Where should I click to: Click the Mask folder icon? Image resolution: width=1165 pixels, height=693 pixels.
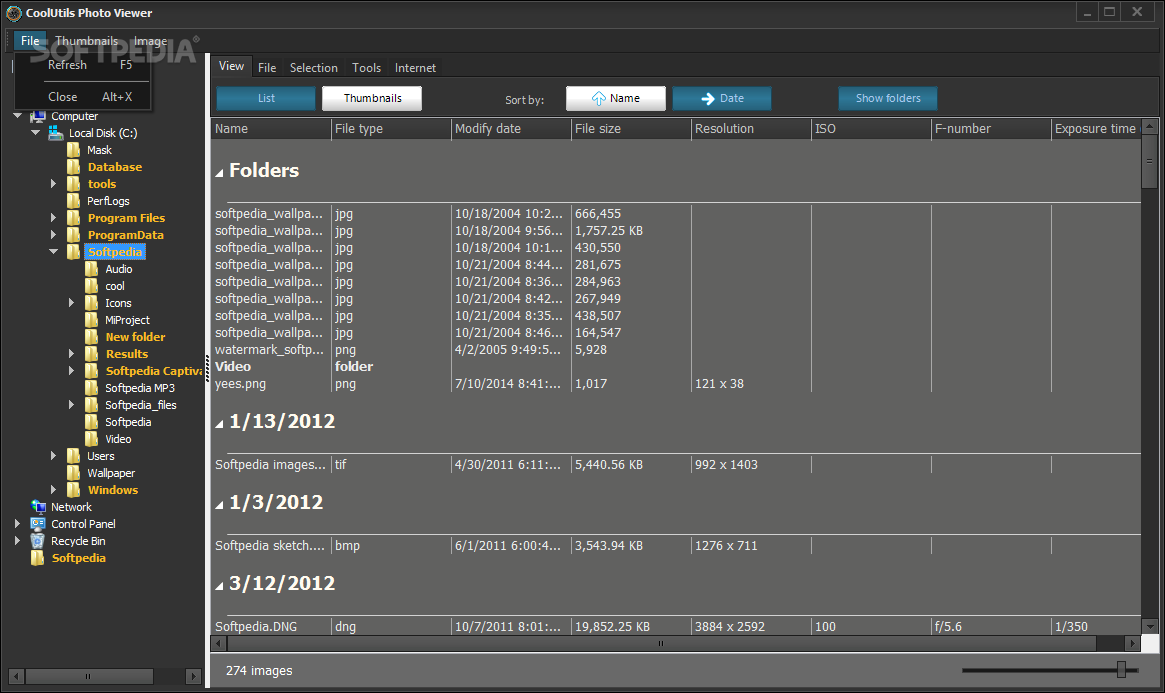(x=74, y=150)
